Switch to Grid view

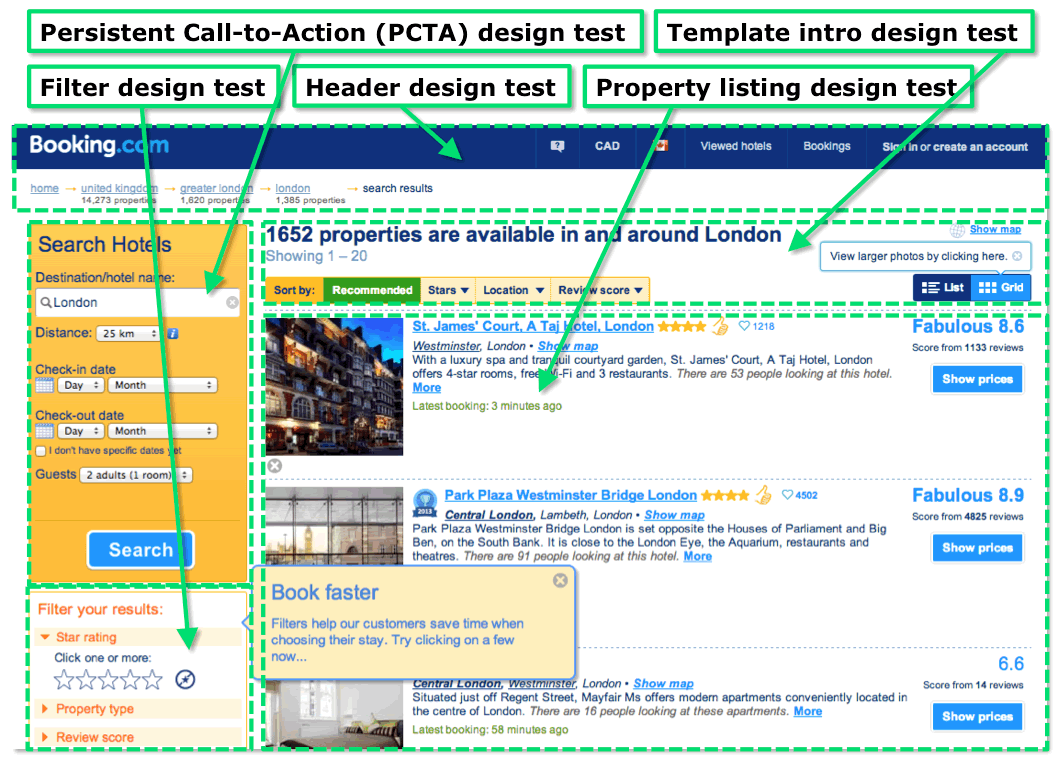coord(1001,287)
